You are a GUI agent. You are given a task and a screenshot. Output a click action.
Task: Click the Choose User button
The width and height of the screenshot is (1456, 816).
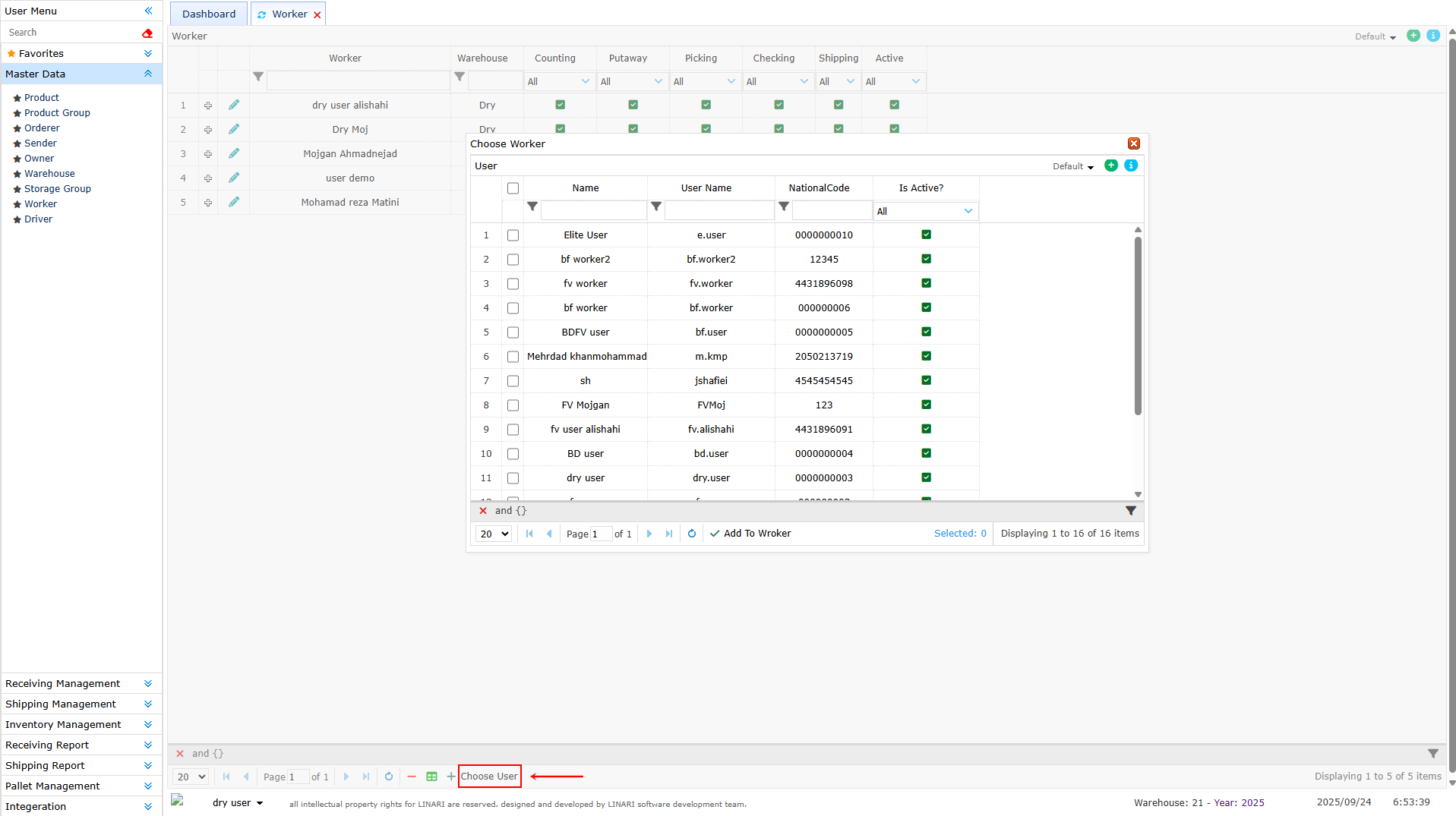(x=489, y=776)
